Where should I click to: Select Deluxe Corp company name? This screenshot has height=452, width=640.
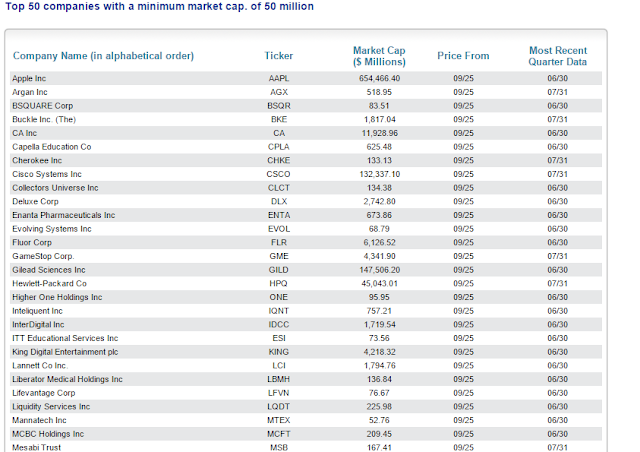coord(36,202)
